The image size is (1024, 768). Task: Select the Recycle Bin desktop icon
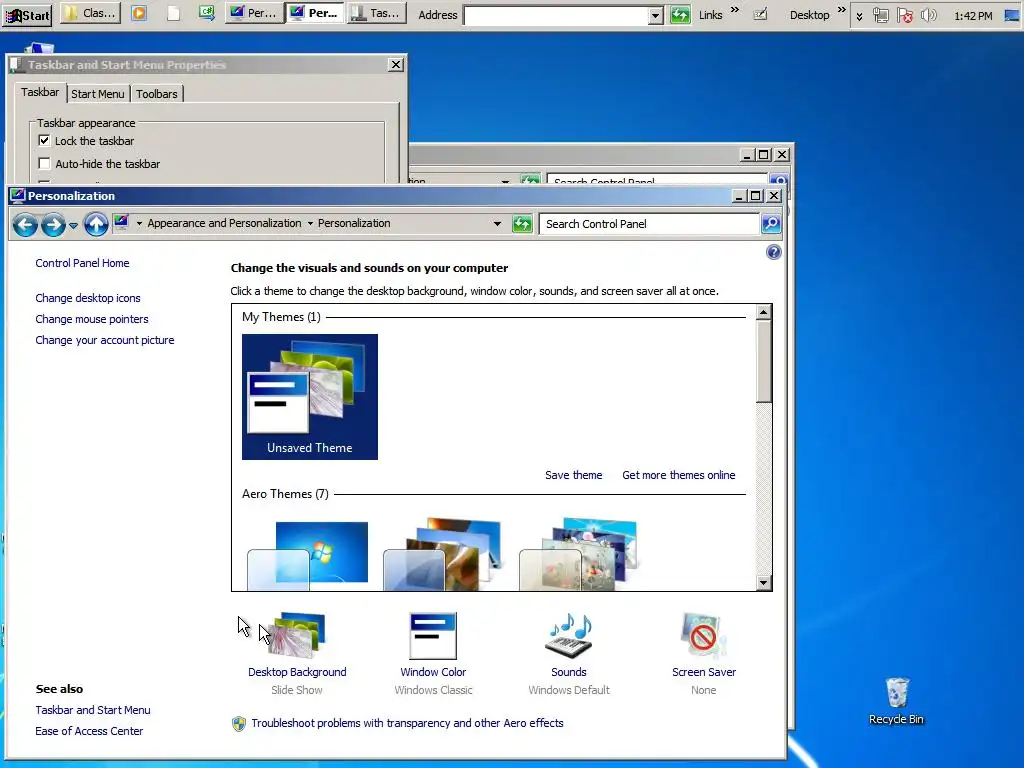click(897, 701)
